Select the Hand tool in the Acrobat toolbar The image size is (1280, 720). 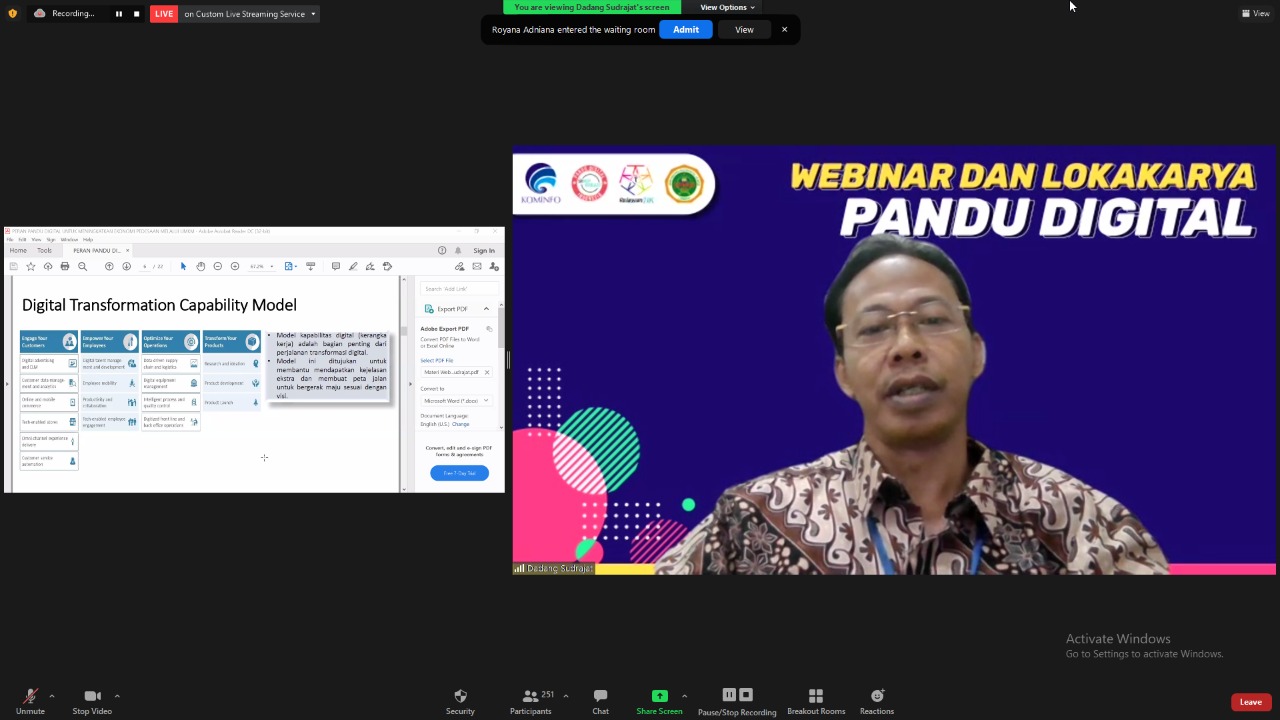(x=200, y=266)
